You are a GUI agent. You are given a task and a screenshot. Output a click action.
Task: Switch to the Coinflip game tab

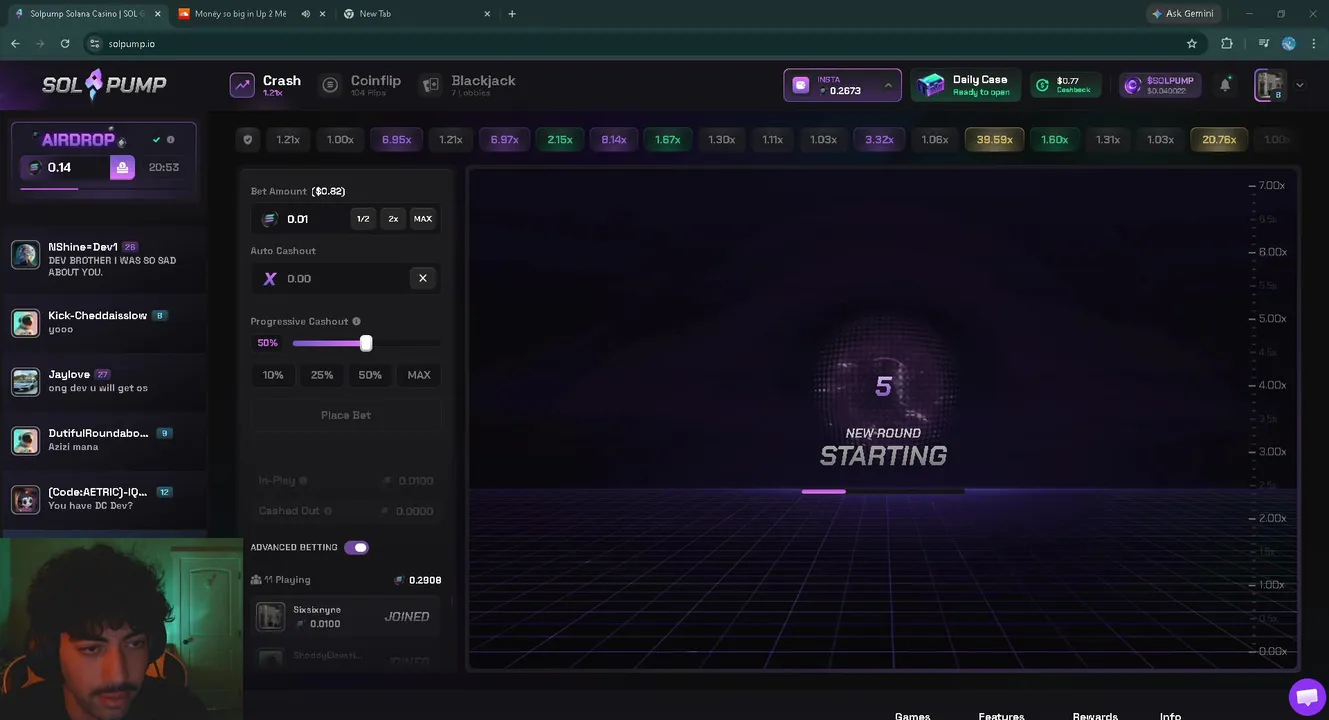[x=361, y=85]
